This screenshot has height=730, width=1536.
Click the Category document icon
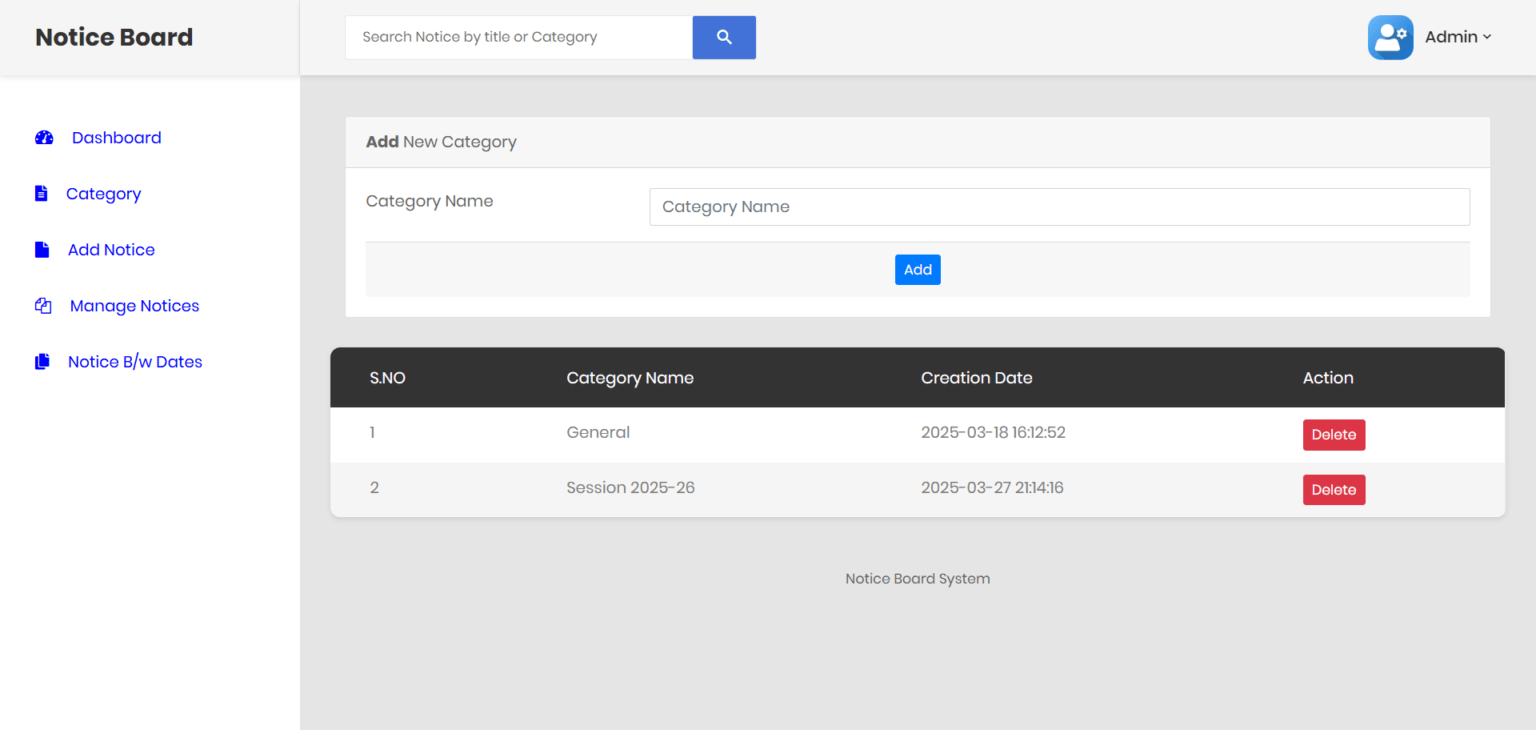(x=41, y=193)
